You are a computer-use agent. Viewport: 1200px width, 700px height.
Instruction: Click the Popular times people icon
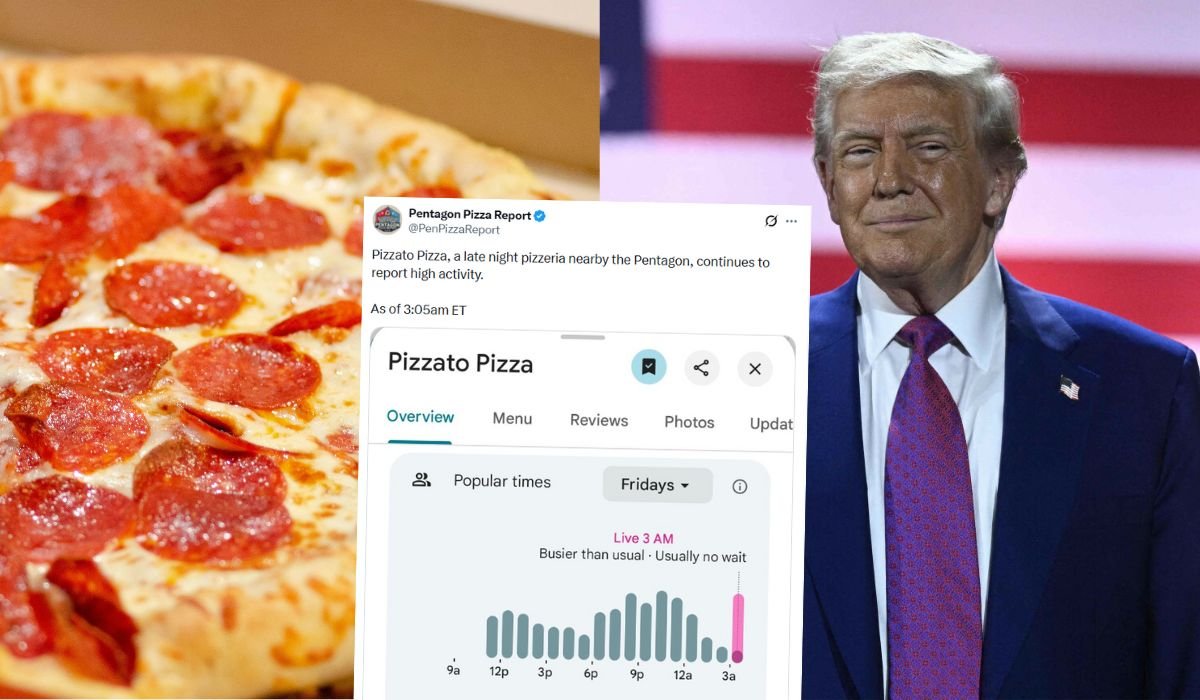pos(422,480)
